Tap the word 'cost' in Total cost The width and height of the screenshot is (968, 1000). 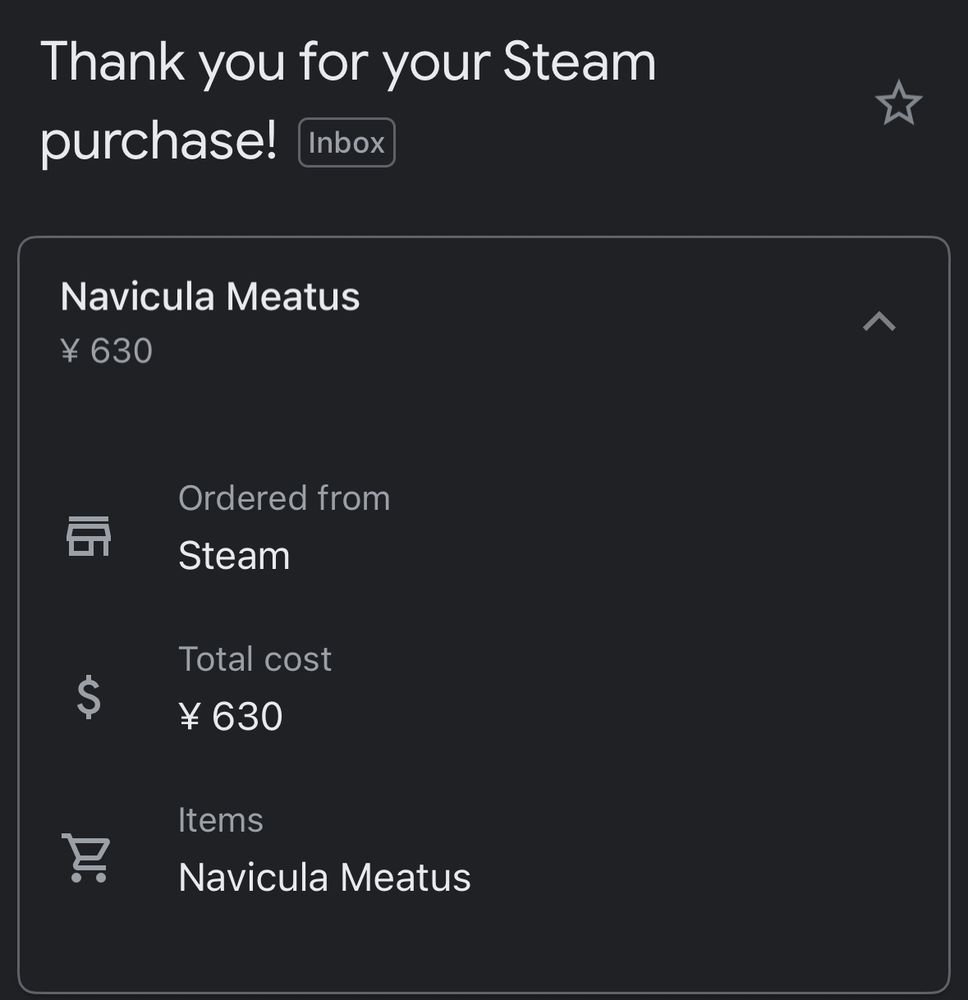296,659
